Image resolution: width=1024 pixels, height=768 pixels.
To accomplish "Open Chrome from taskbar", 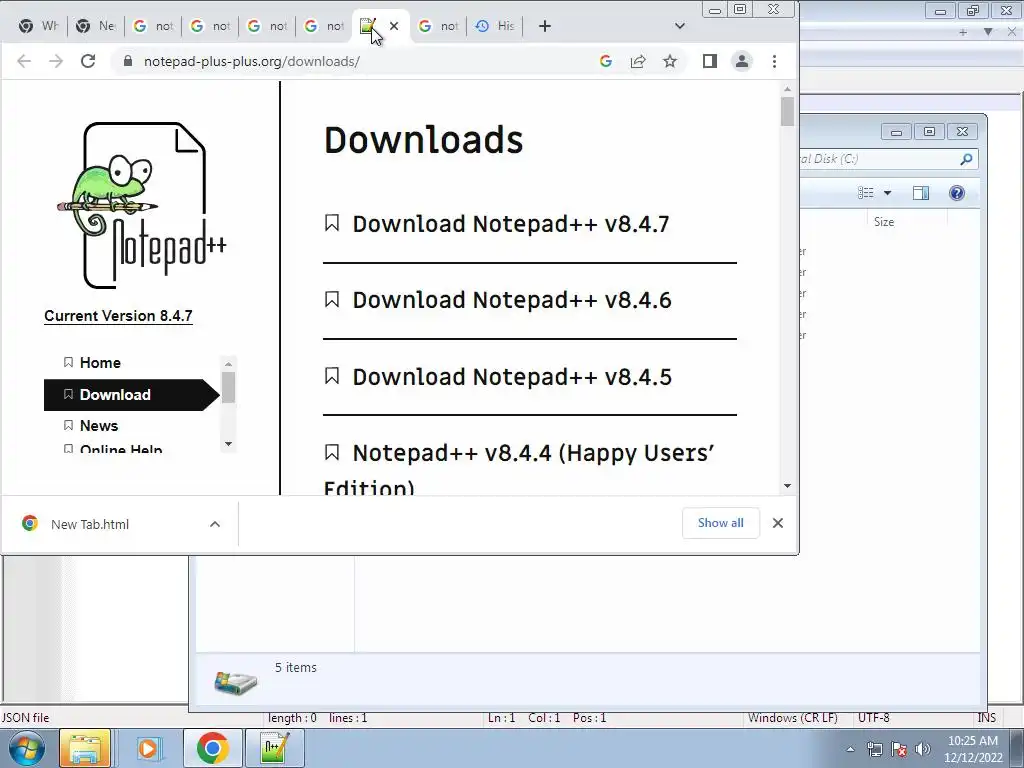I will 212,748.
